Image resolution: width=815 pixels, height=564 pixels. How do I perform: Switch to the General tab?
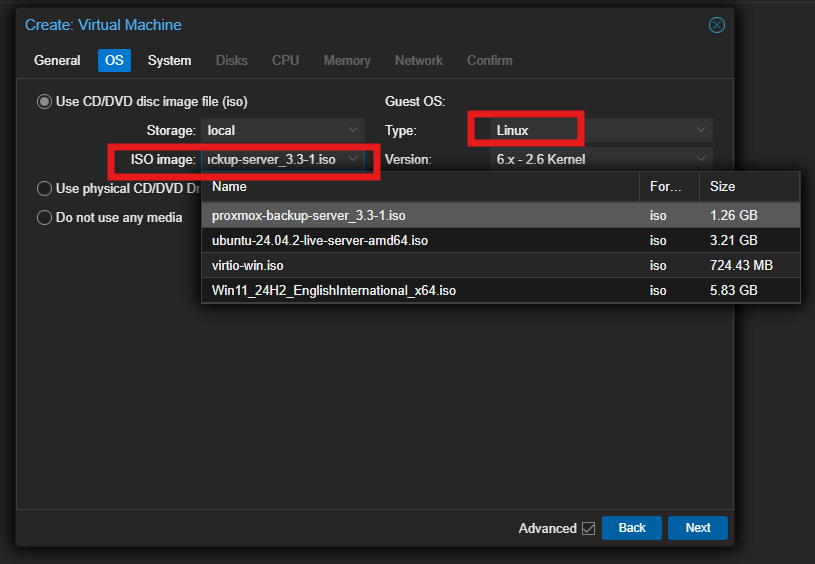(57, 60)
